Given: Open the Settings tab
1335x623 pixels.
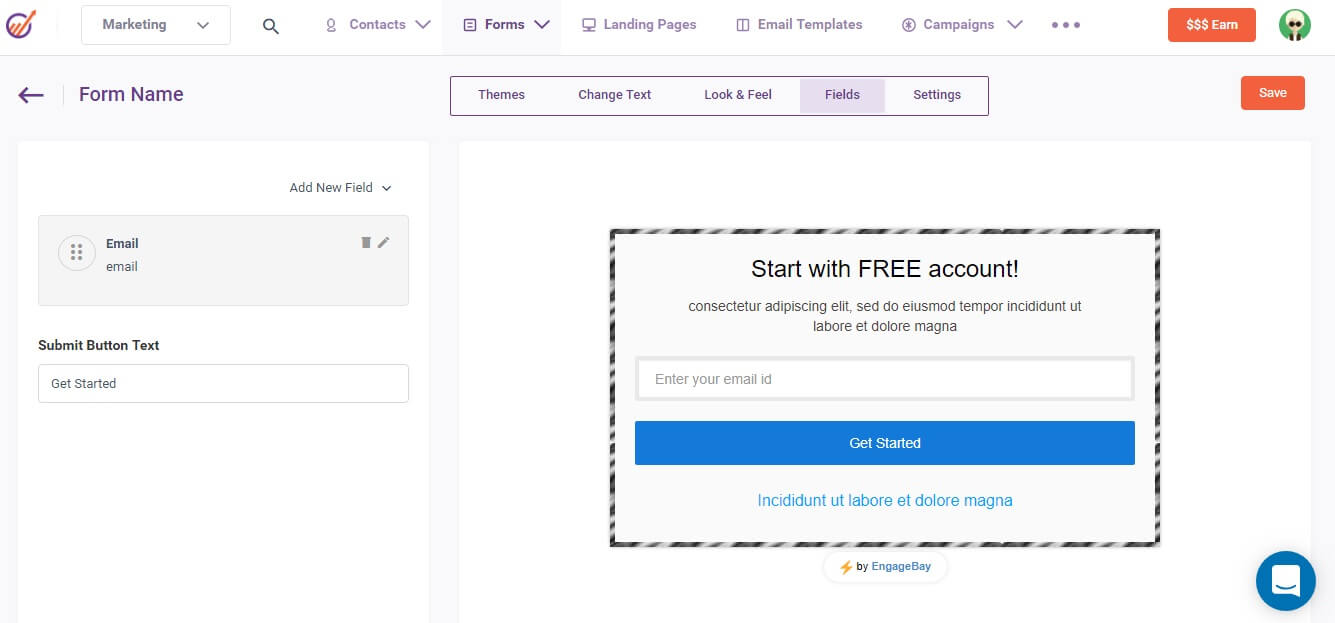Looking at the screenshot, I should tap(936, 94).
